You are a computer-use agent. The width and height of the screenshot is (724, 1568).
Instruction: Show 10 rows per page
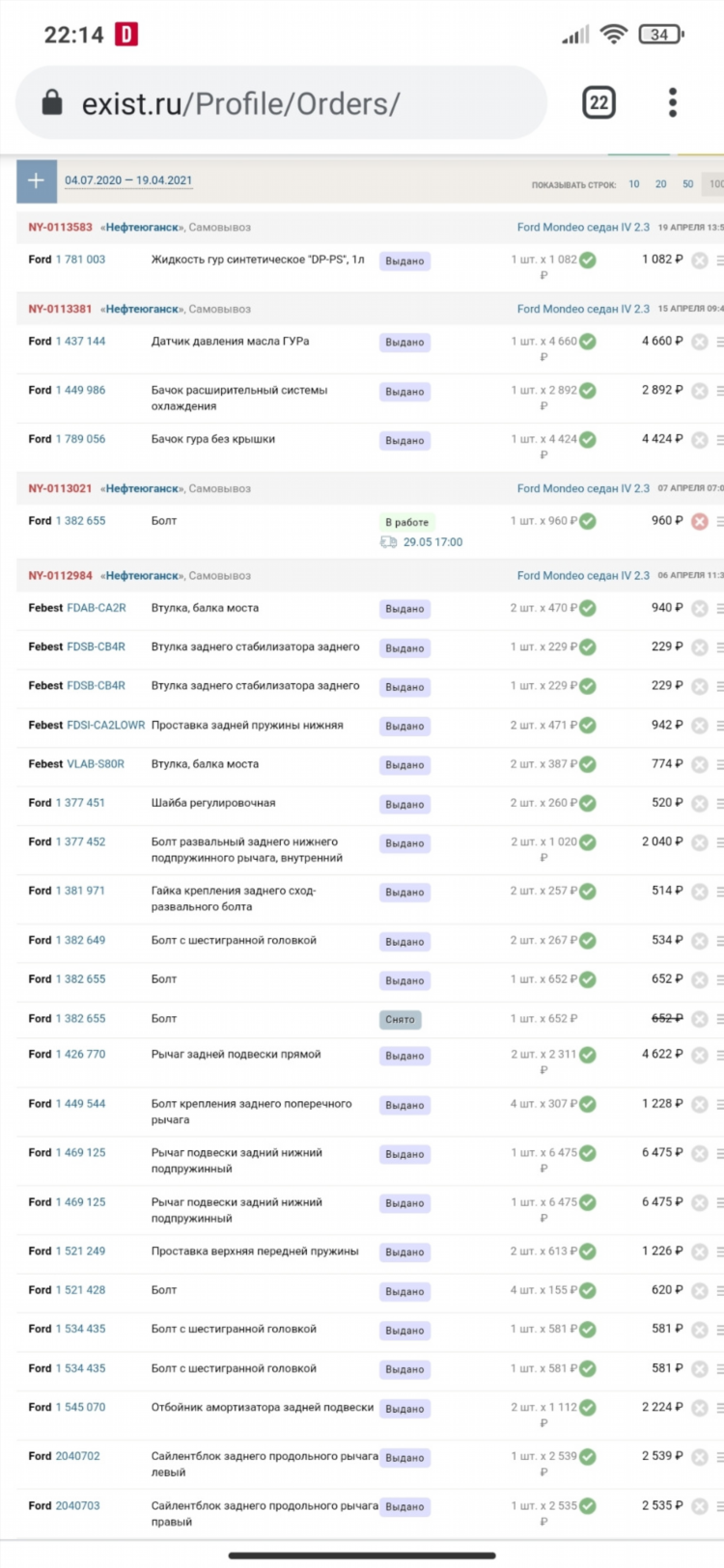(x=634, y=183)
